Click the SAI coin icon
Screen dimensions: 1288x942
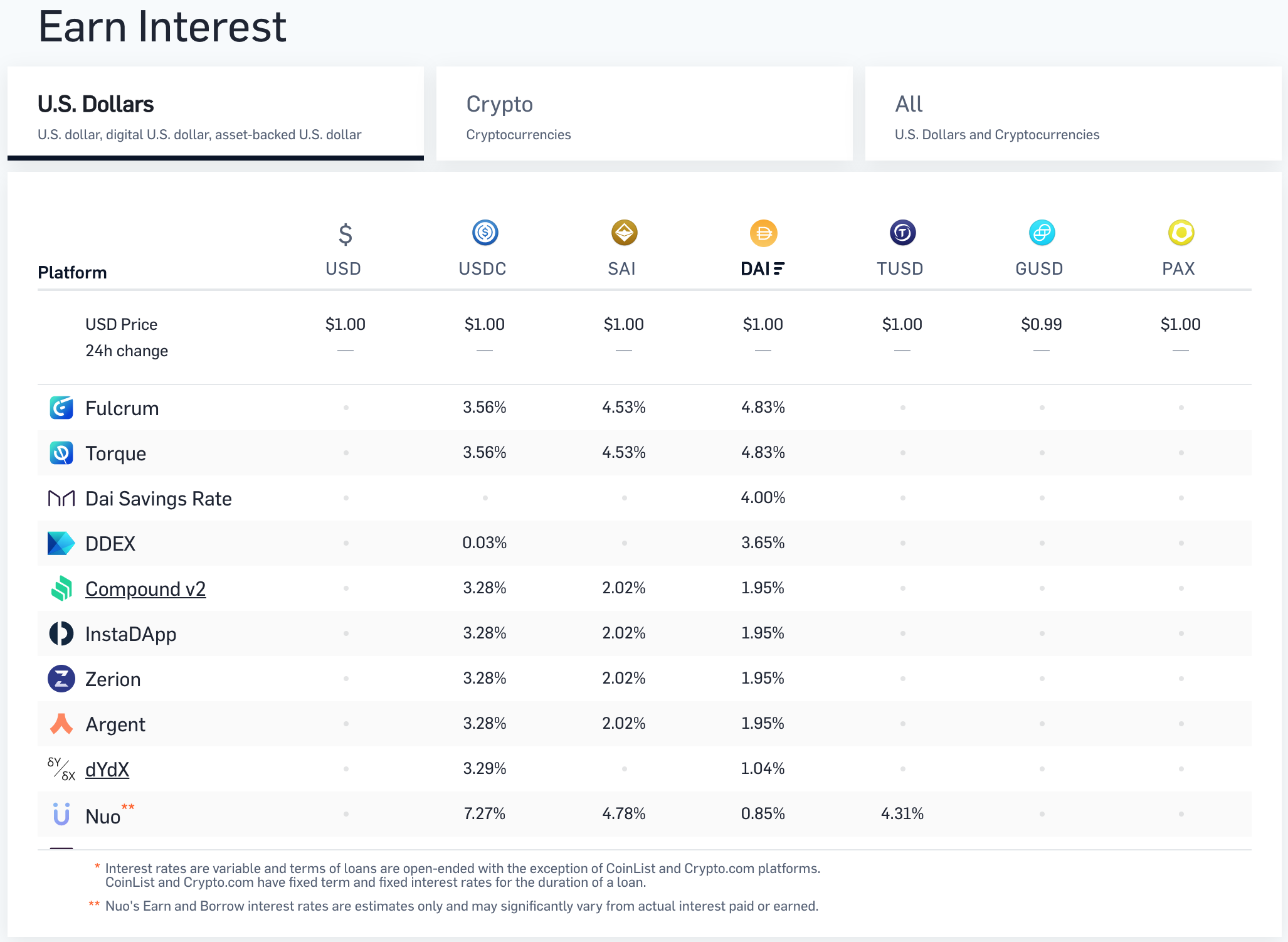click(623, 232)
